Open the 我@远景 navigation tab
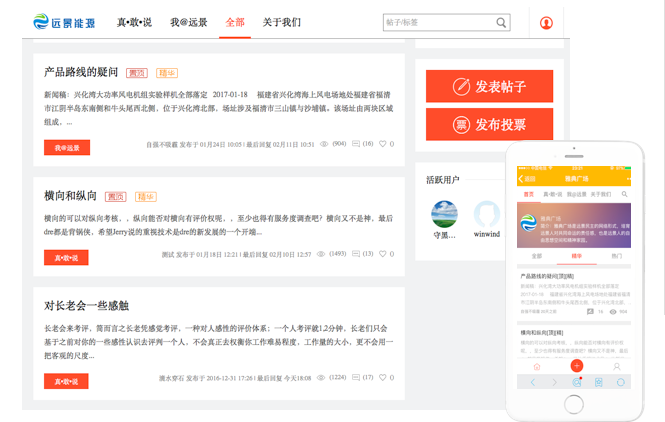Viewport: 665px width, 422px height. click(x=189, y=22)
